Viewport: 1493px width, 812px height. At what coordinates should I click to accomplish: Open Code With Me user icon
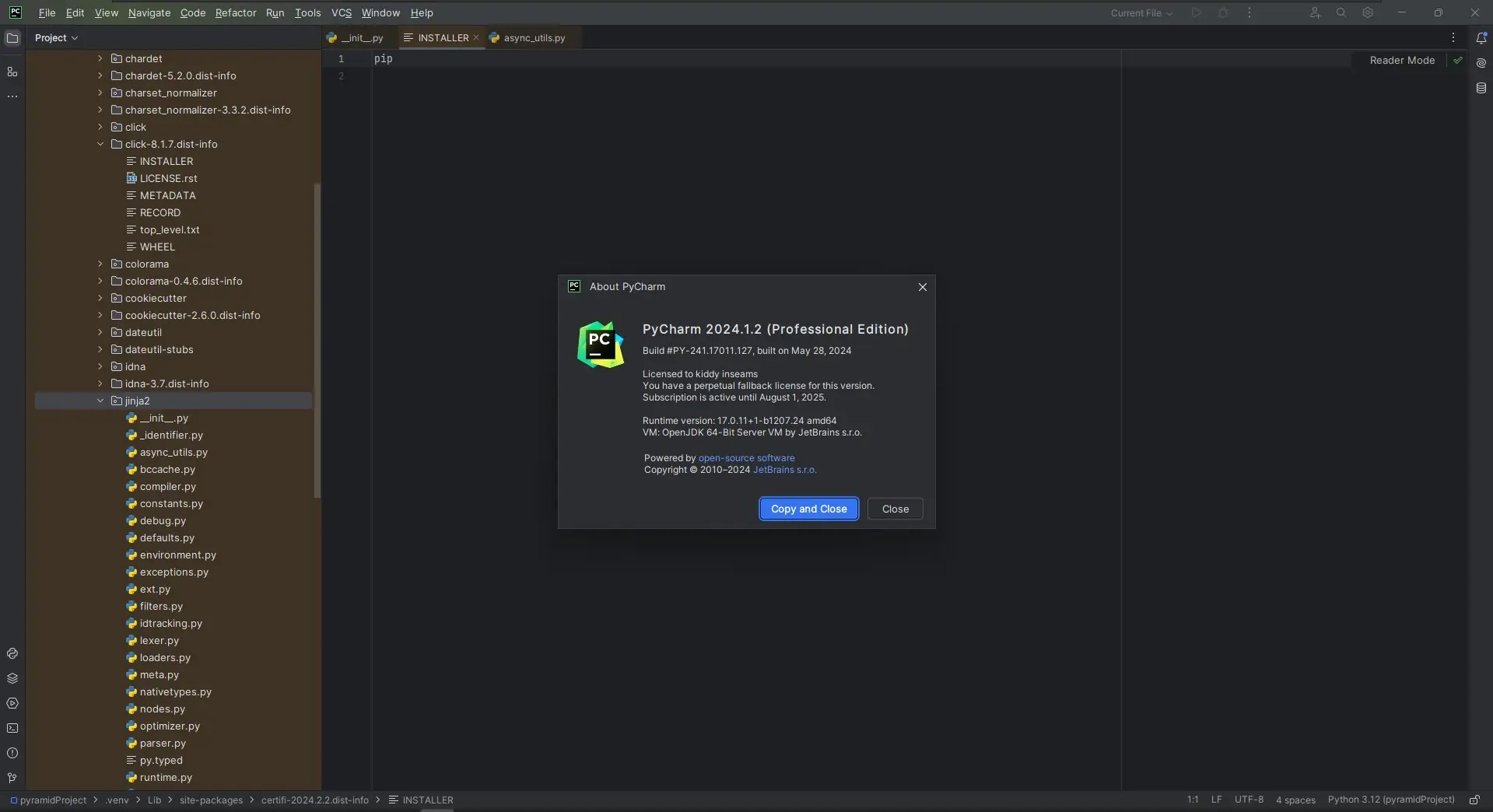1315,12
